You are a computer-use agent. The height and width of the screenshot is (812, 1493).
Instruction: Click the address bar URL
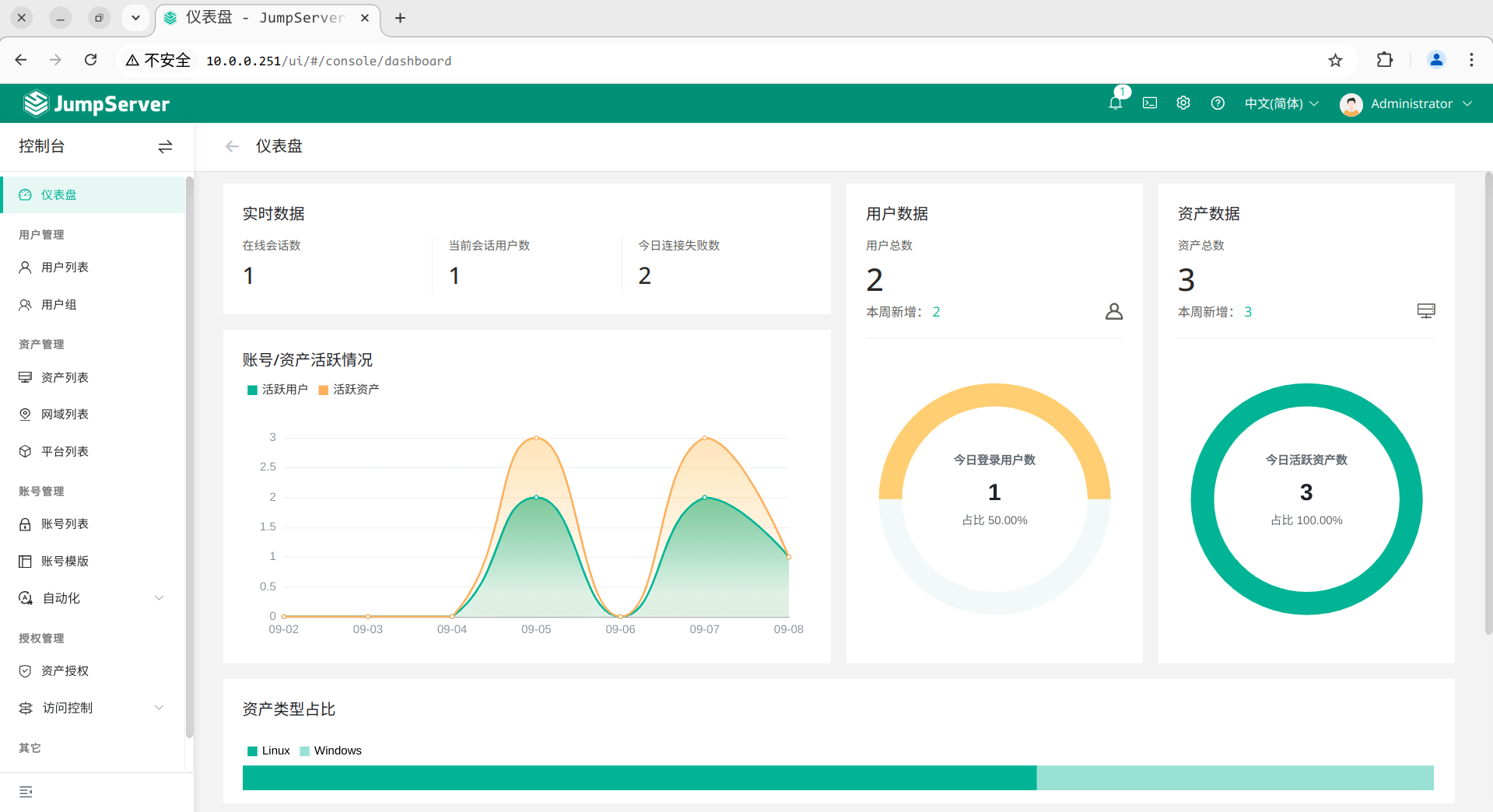(x=328, y=61)
